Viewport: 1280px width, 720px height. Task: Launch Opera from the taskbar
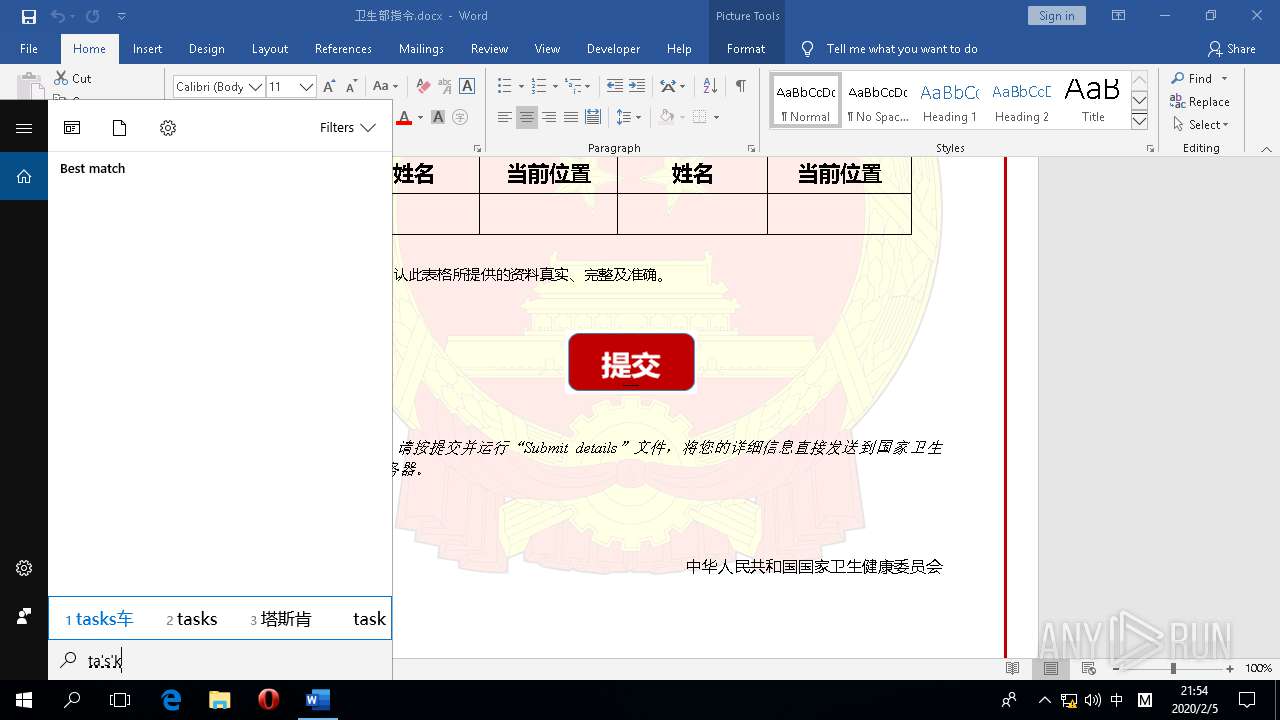tap(268, 700)
